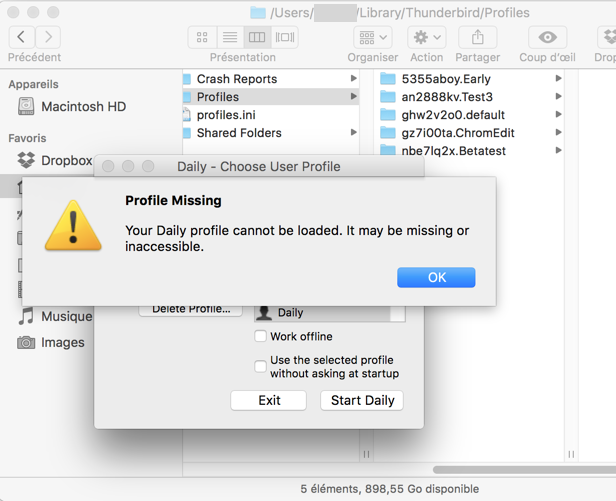Image resolution: width=616 pixels, height=501 pixels.
Task: Click the second column resize handle
Action: click(571, 454)
